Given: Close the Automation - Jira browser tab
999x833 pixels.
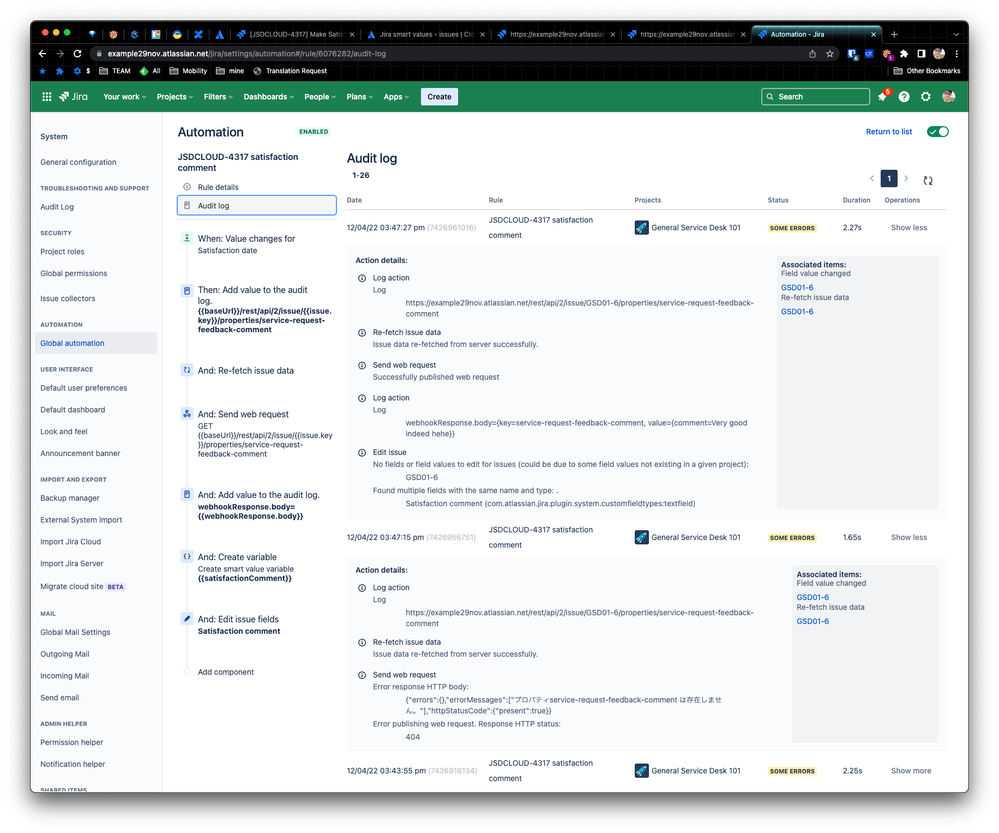Looking at the screenshot, I should pyautogui.click(x=873, y=34).
